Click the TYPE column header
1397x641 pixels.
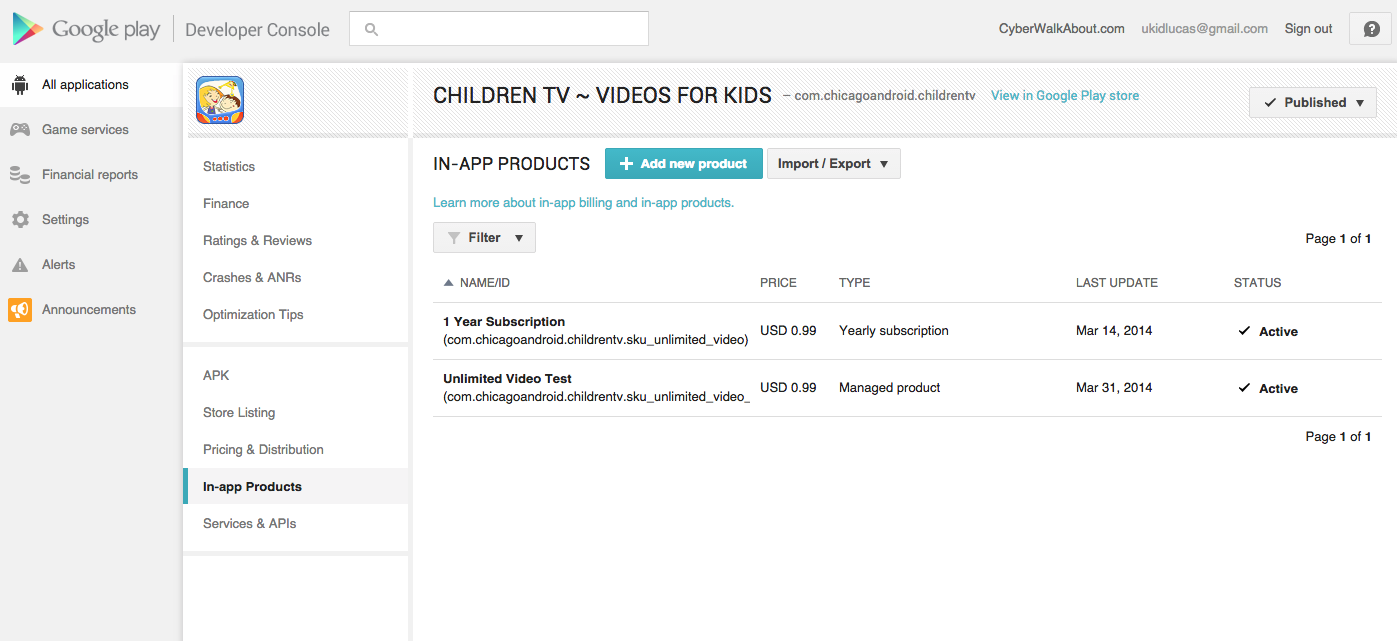tap(854, 283)
